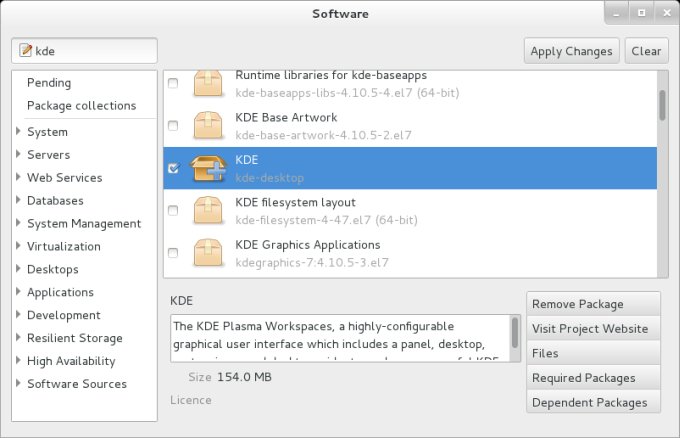The image size is (680, 438).
Task: Select the Resilient Storage category label
Action: [75, 338]
